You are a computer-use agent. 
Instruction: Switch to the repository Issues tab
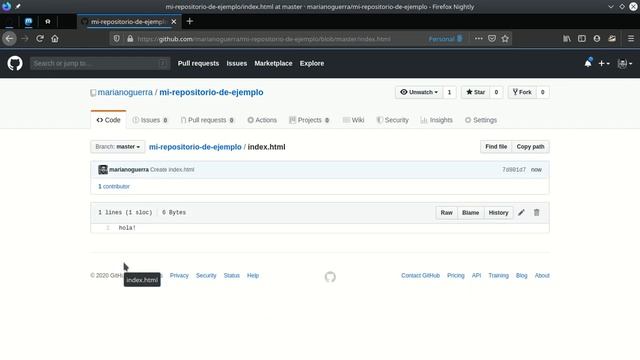[150, 120]
